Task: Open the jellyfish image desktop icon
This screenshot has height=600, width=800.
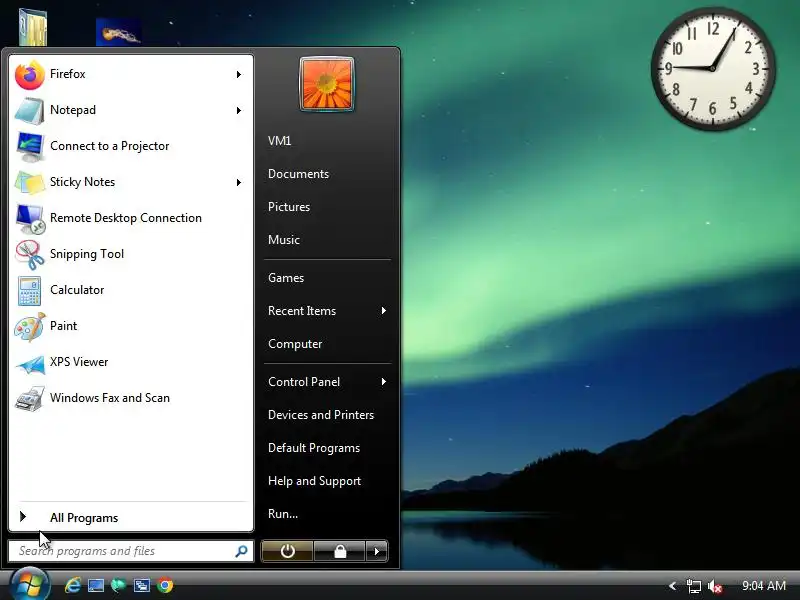Action: [118, 32]
